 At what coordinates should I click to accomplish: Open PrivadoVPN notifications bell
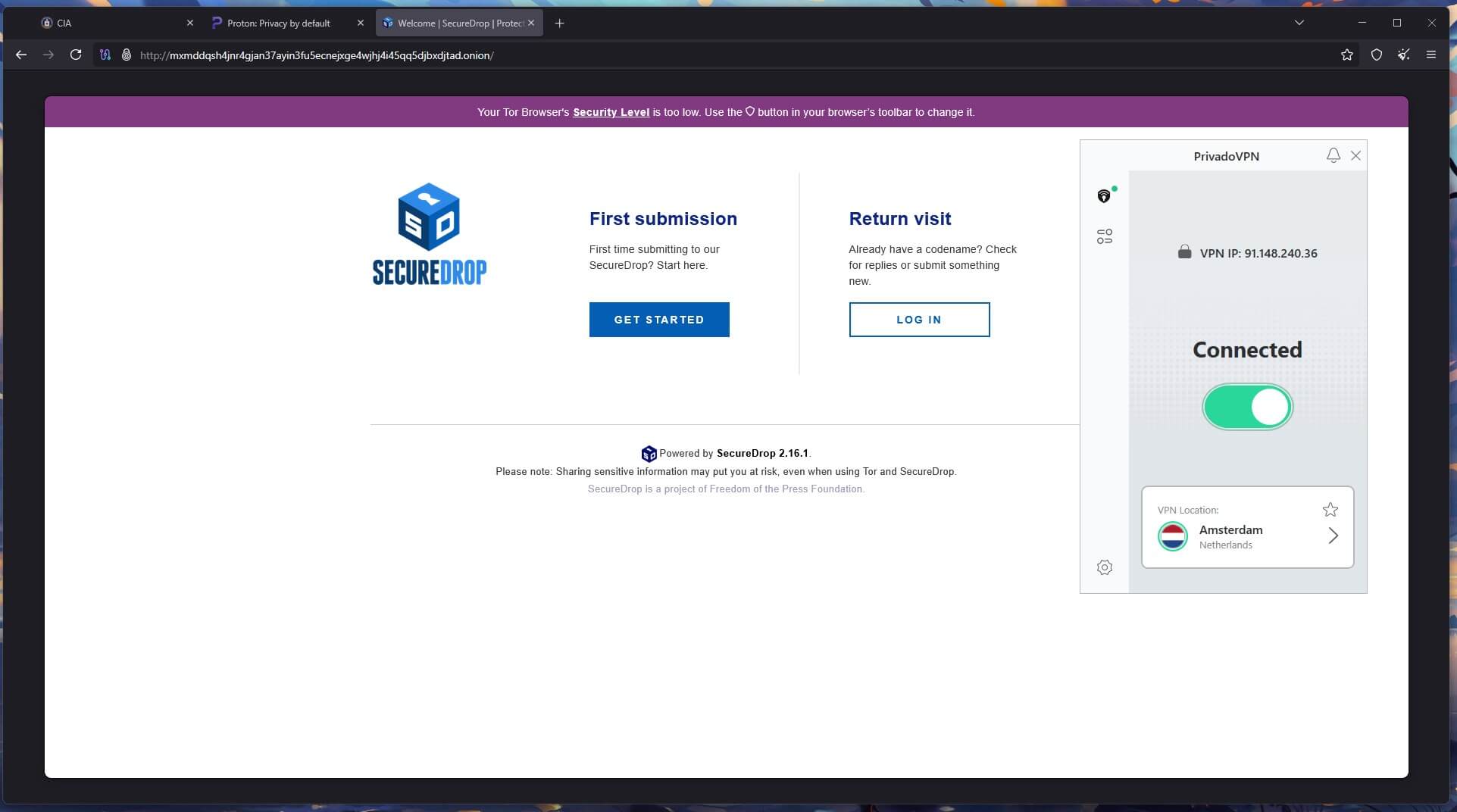pos(1333,155)
